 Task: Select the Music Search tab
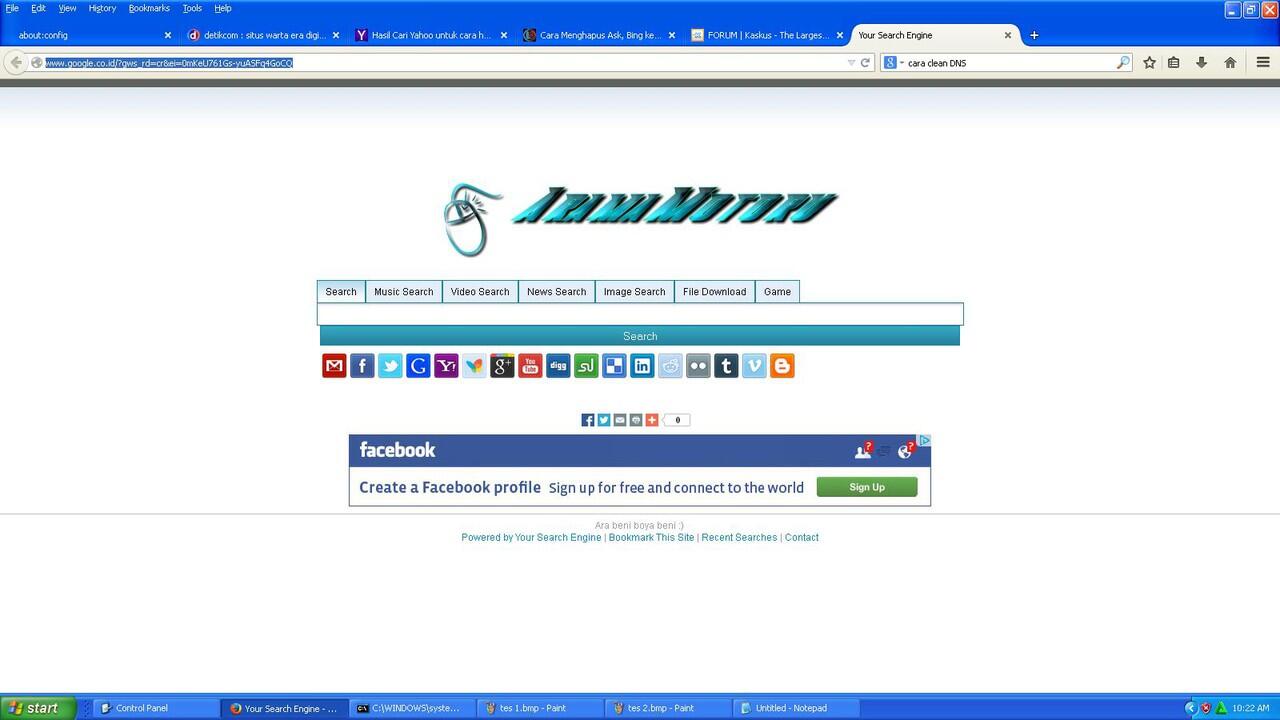(404, 292)
